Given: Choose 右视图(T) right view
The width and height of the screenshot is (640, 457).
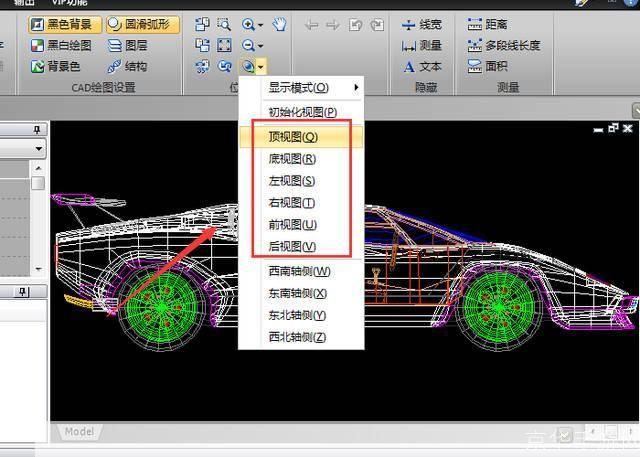Looking at the screenshot, I should click(301, 202).
